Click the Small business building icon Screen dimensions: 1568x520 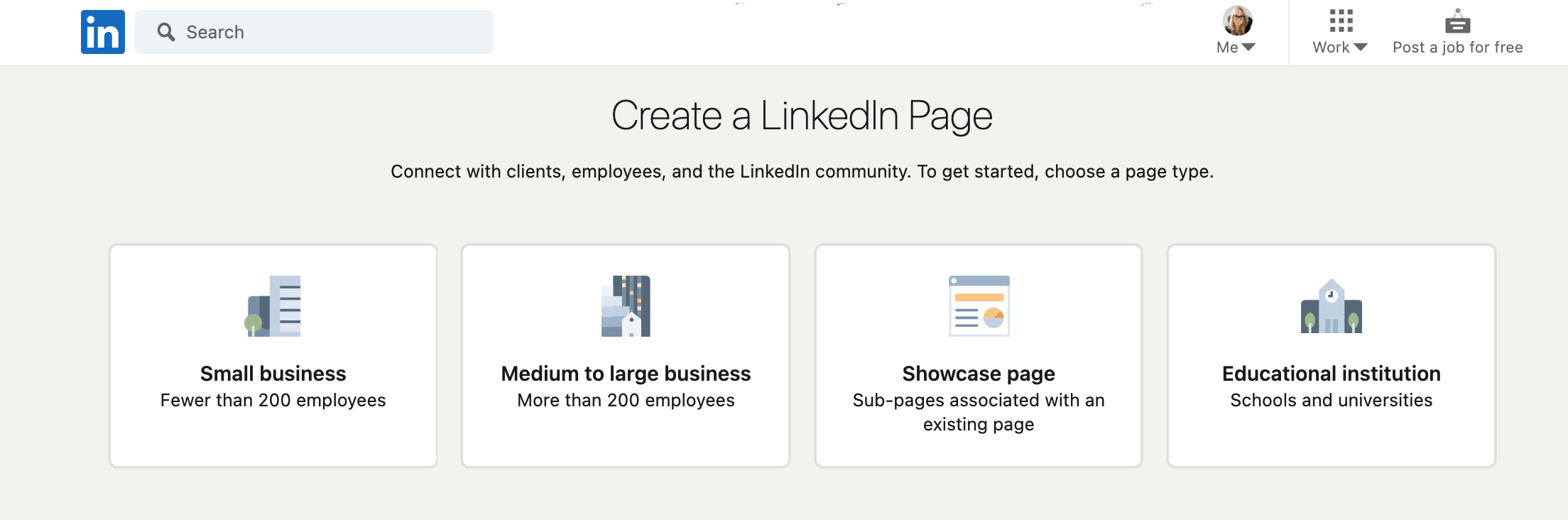tap(273, 305)
